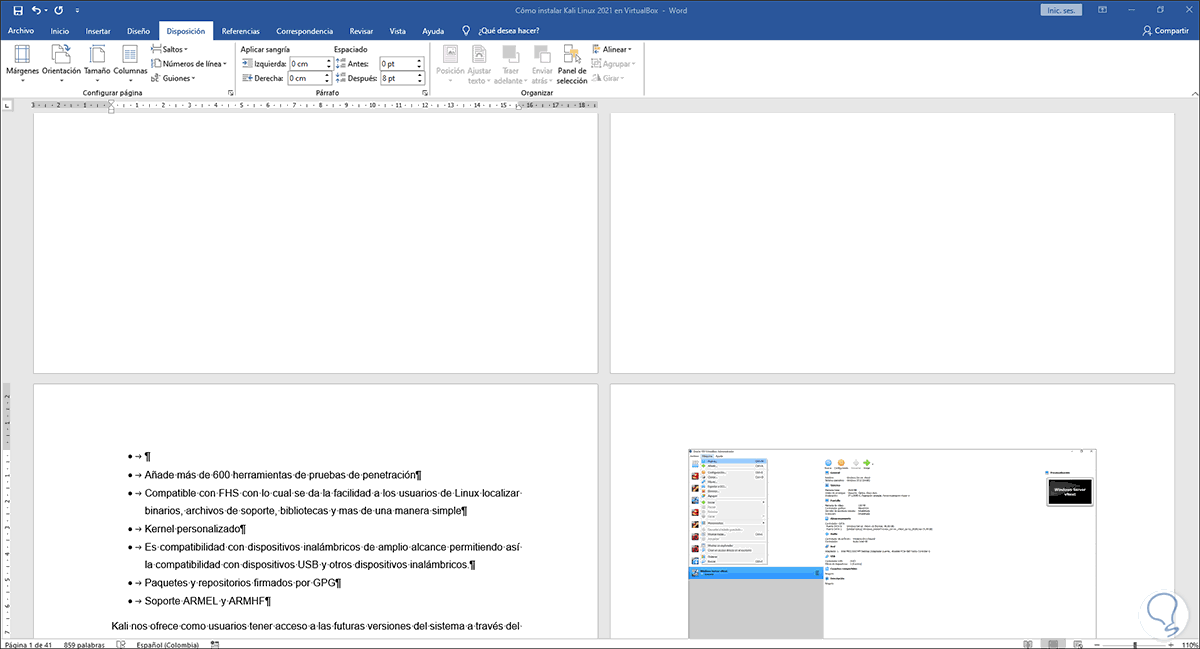Viewport: 1200px width, 649px height.
Task: Decrease Derecha indent with down arrow
Action: coord(328,81)
